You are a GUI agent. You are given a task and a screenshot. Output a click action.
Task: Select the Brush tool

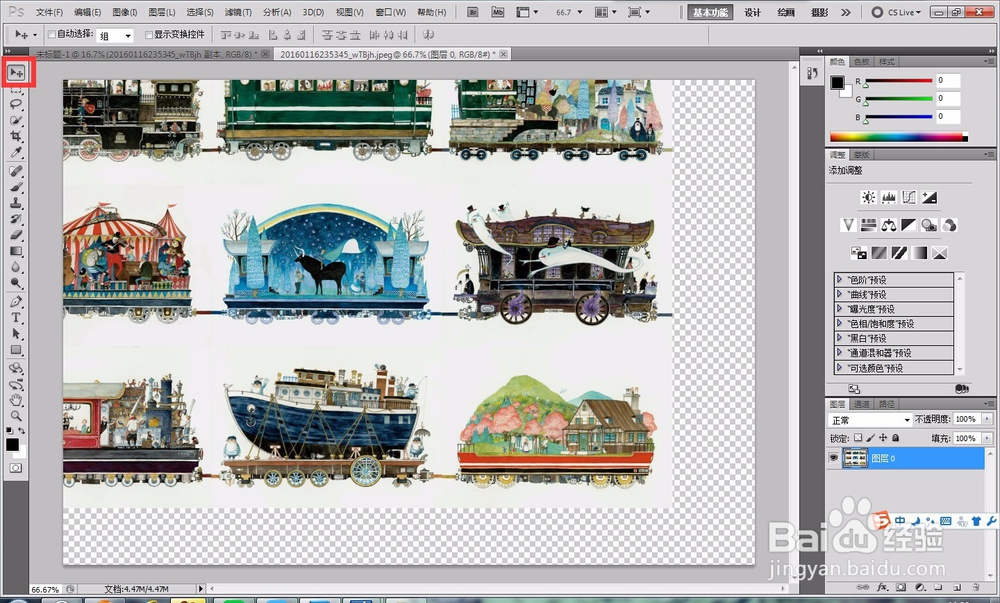[16, 187]
